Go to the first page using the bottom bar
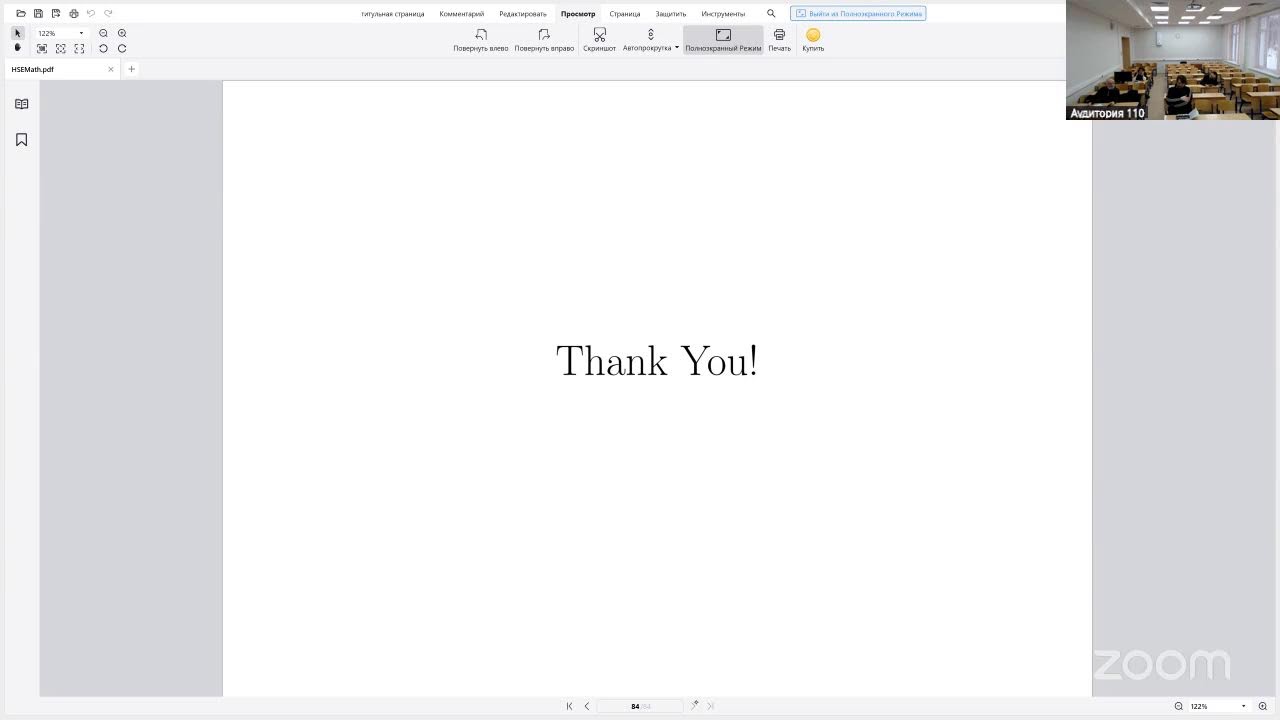Image resolution: width=1280 pixels, height=720 pixels. tap(570, 706)
